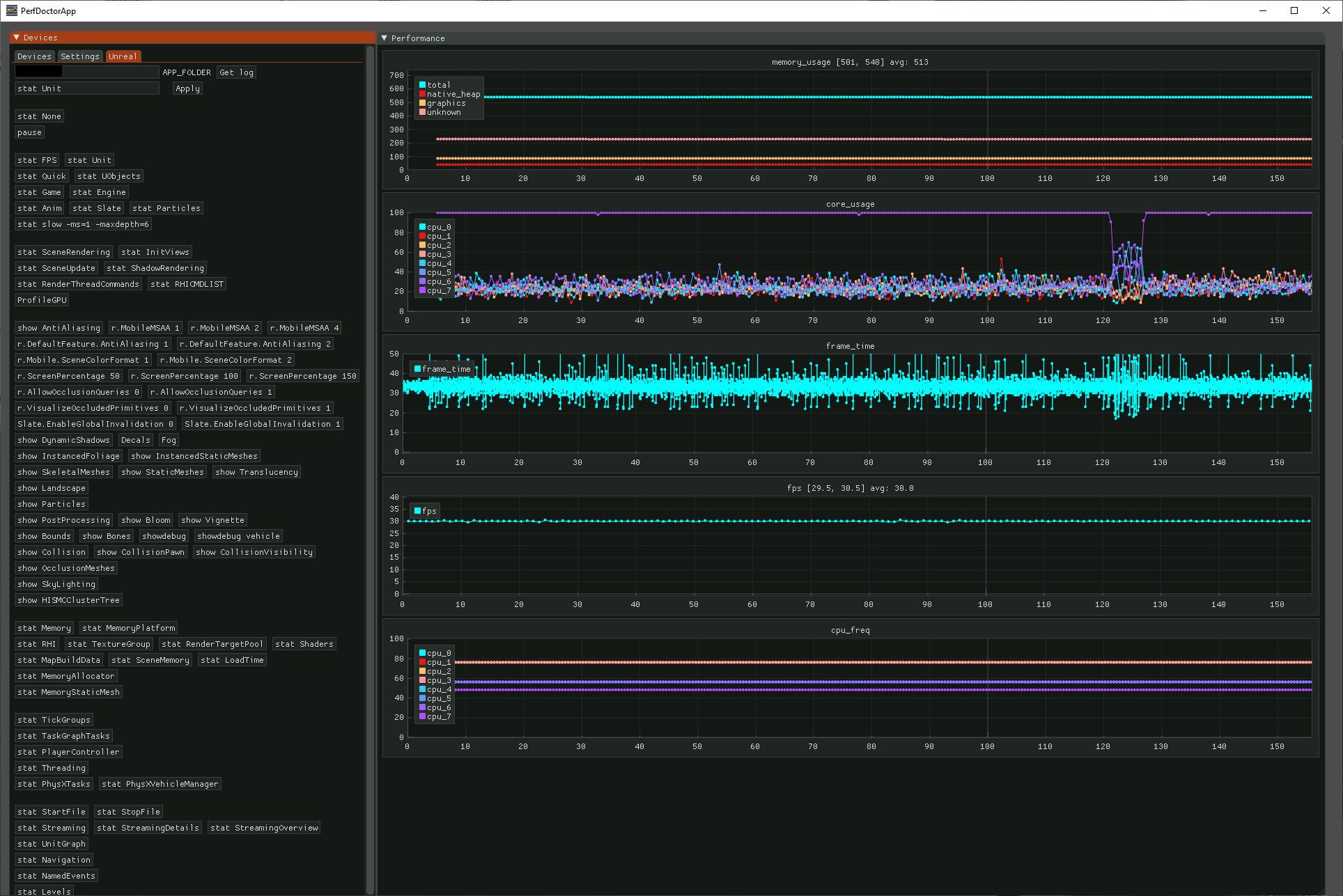Screen dimensions: 1343x896
Task: Click the memory_usage chart title
Action: 850,62
